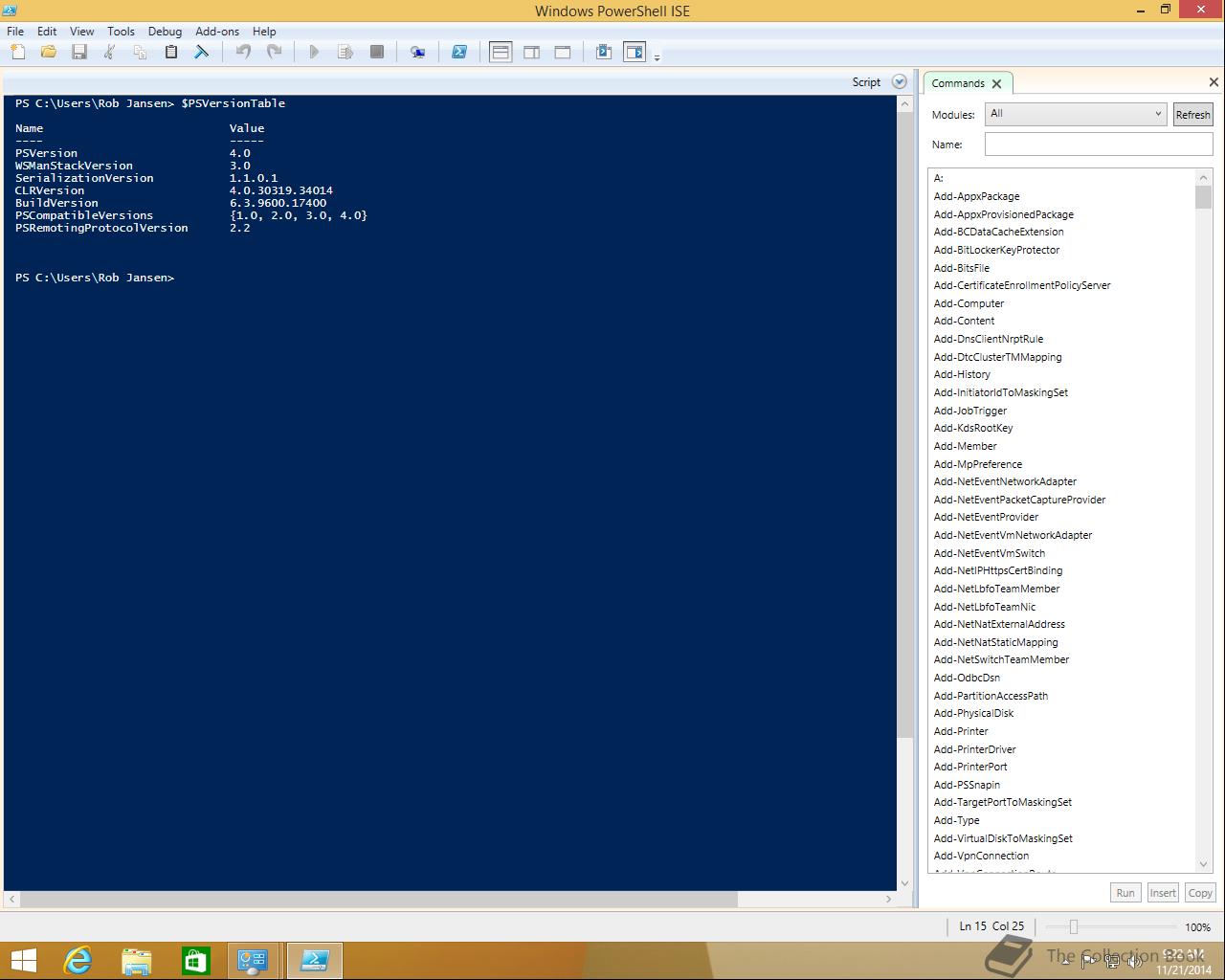Screen dimensions: 1225x980
Task: Open toolbar options overflow arrow
Action: (657, 57)
